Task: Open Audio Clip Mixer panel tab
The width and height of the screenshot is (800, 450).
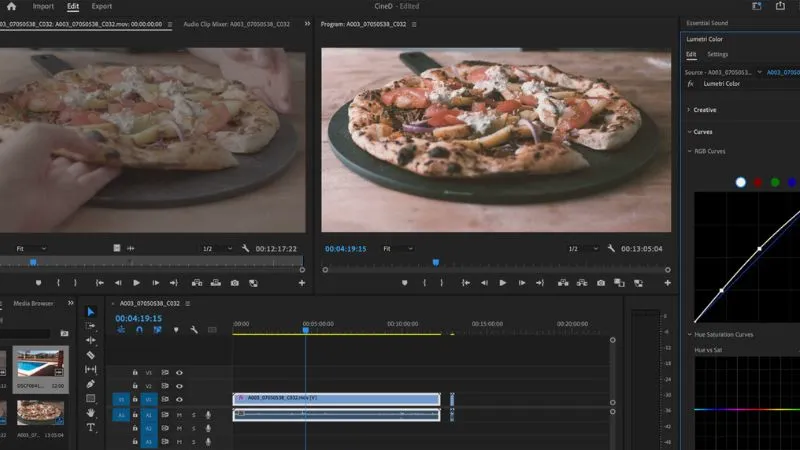Action: point(236,24)
